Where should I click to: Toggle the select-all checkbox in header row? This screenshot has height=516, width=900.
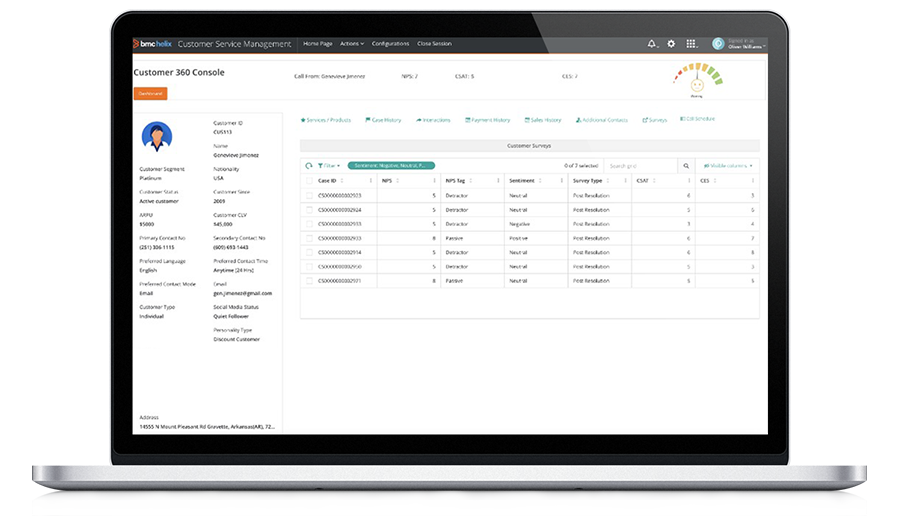[x=309, y=181]
